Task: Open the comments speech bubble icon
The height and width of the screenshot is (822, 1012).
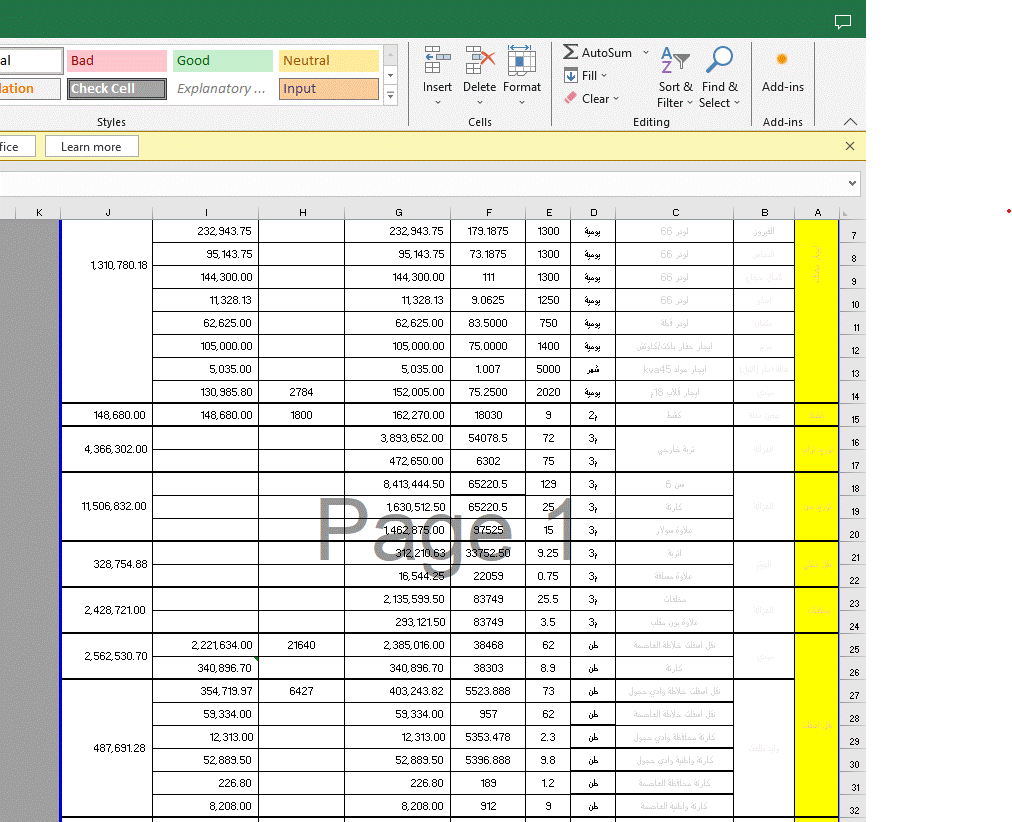Action: 842,22
